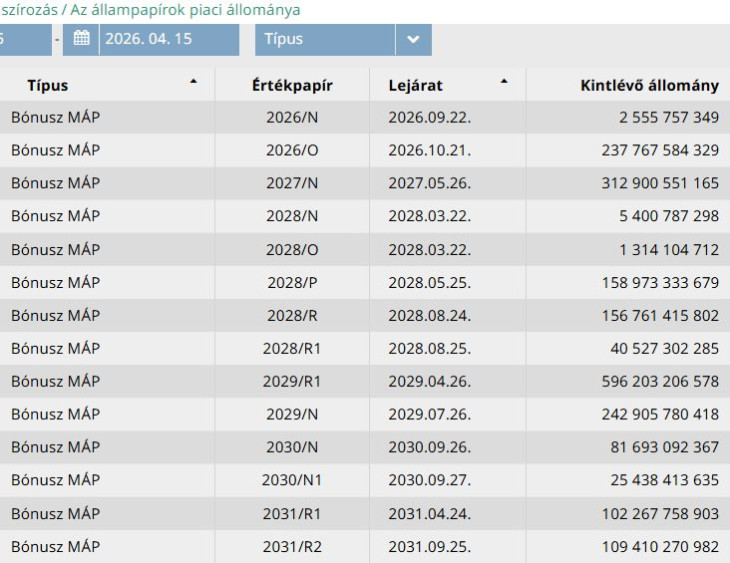The image size is (730, 563).
Task: Click the 2027/N security row
Action: 292,183
